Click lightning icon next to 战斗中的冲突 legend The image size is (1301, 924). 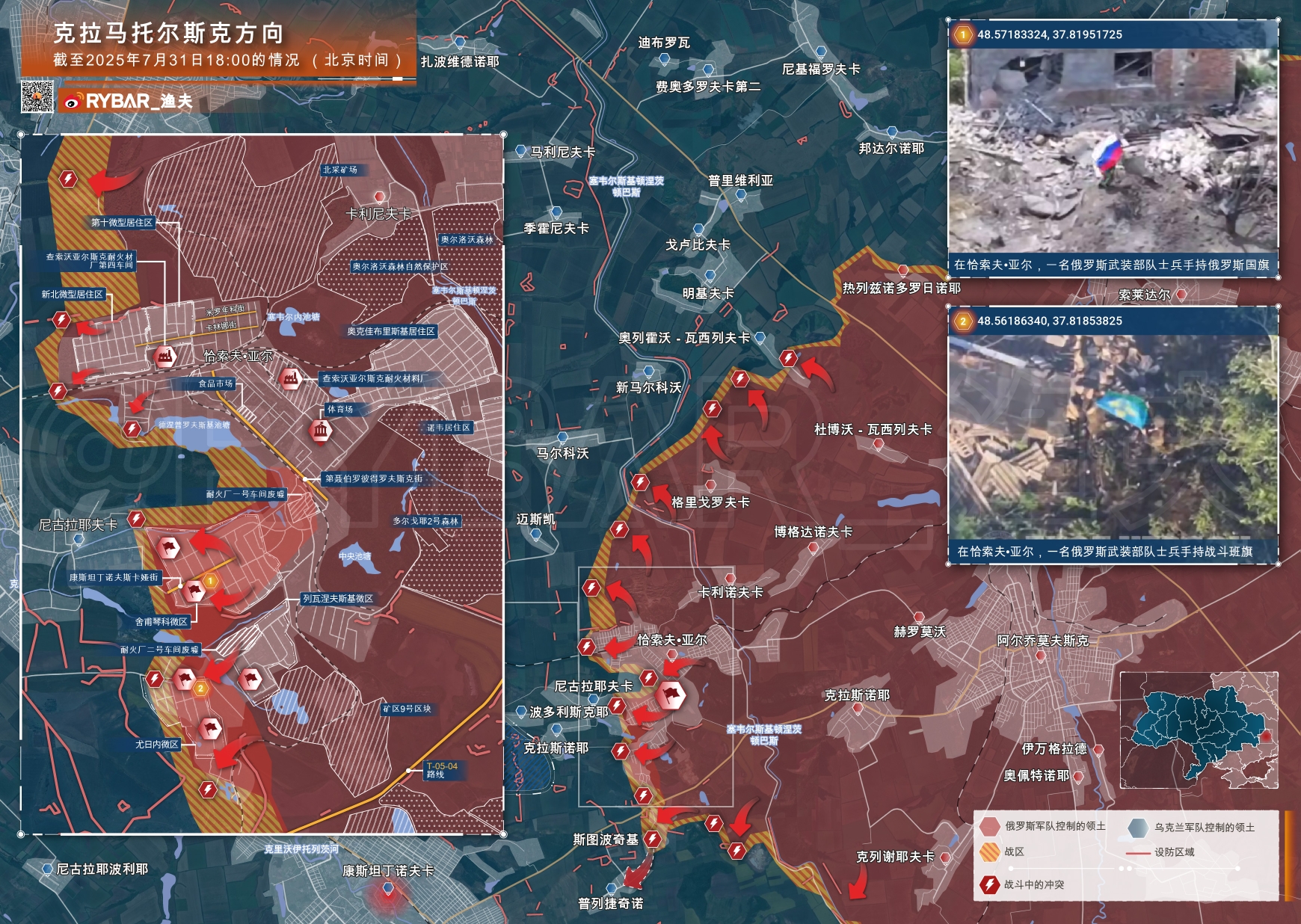point(989,885)
